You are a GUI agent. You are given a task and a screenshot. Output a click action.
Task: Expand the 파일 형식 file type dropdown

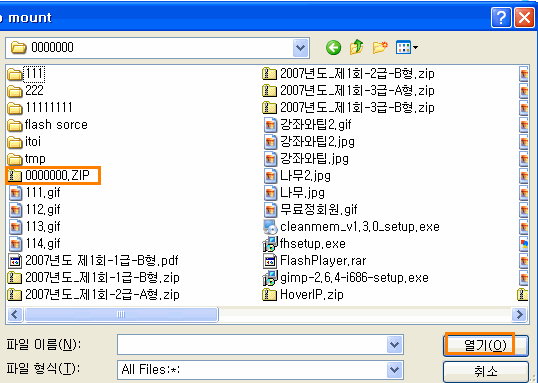[x=394, y=370]
